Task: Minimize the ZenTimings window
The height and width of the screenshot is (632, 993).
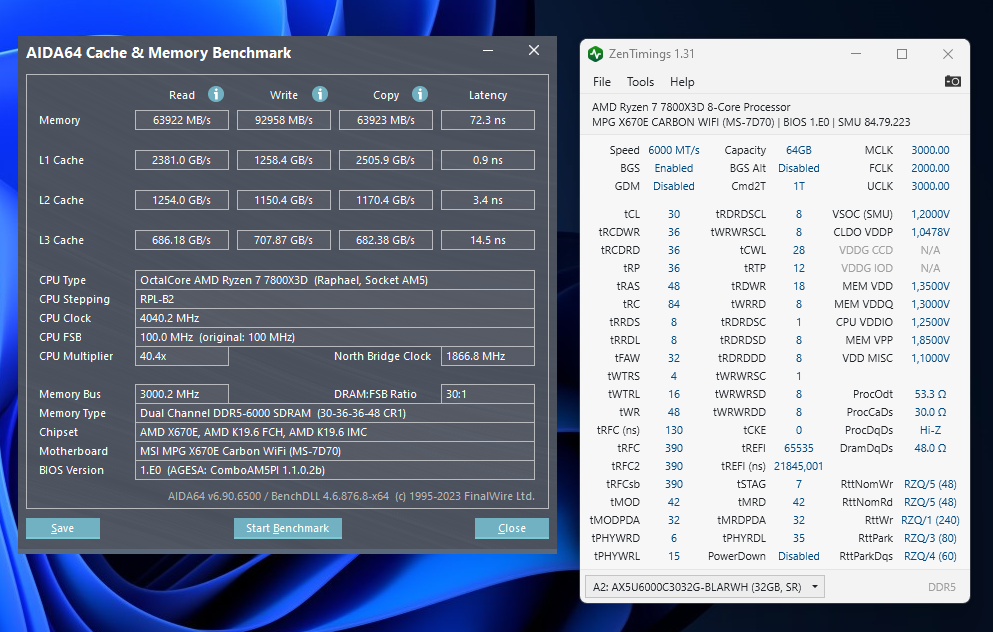Action: pyautogui.click(x=856, y=54)
